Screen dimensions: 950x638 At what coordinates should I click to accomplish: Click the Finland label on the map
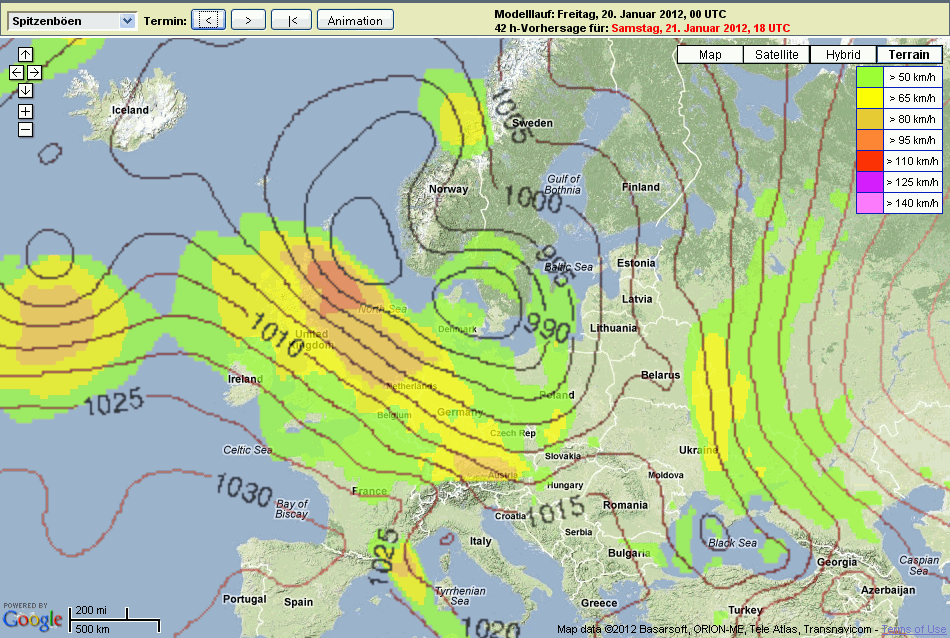coord(641,187)
